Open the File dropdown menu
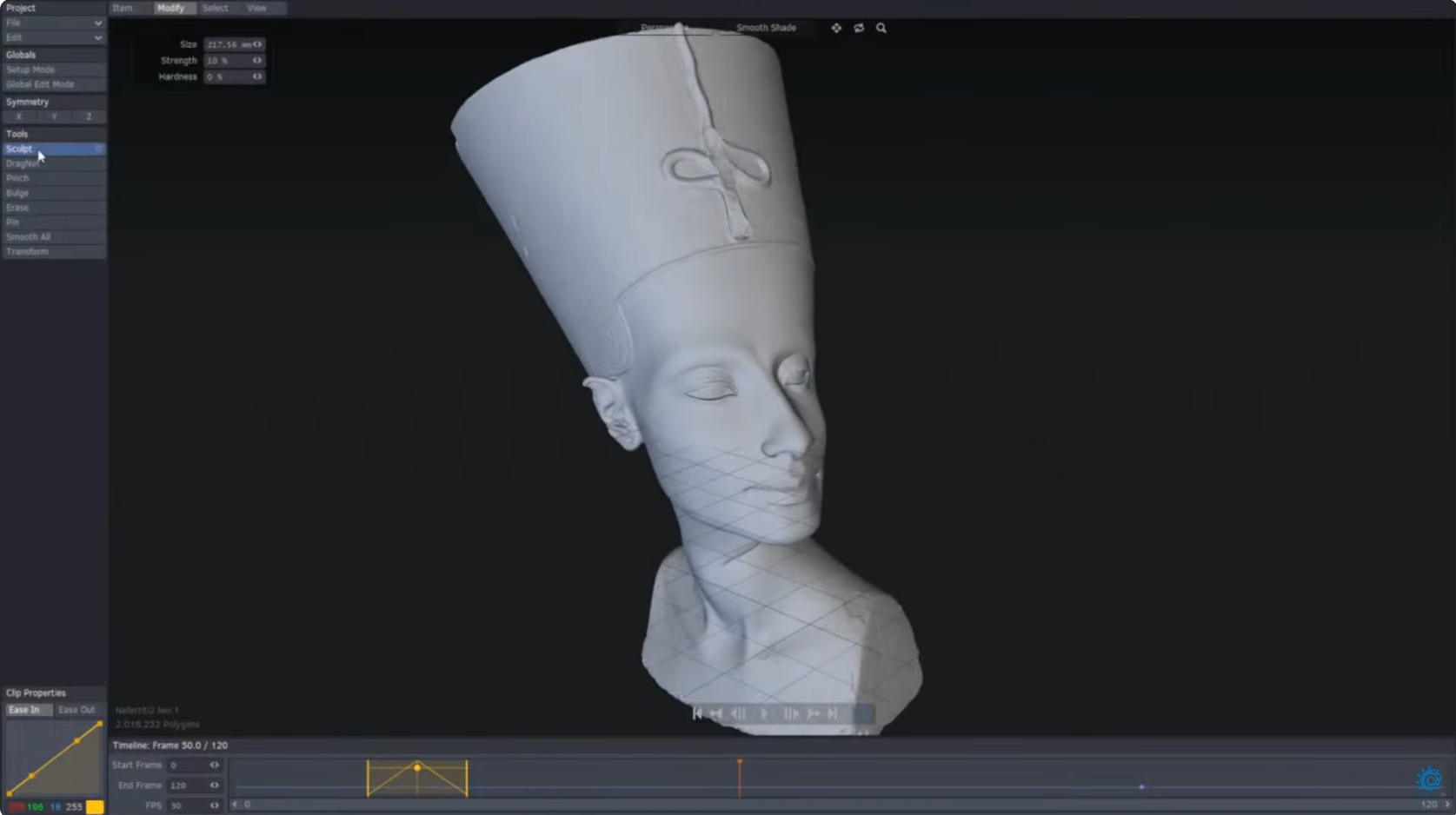Screen dimensions: 1456x815 (54, 23)
